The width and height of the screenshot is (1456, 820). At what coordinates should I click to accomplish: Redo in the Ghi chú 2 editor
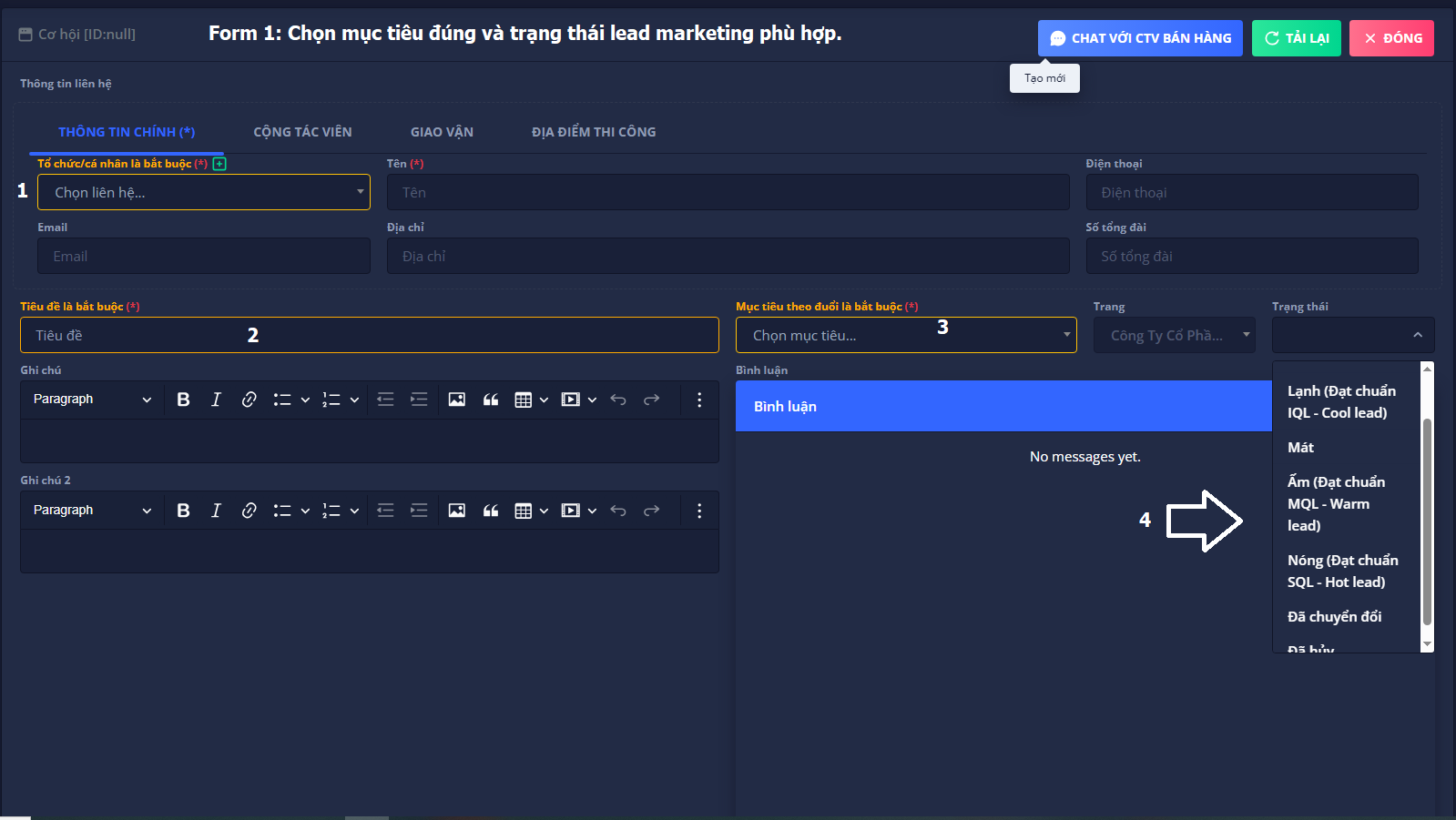651,511
